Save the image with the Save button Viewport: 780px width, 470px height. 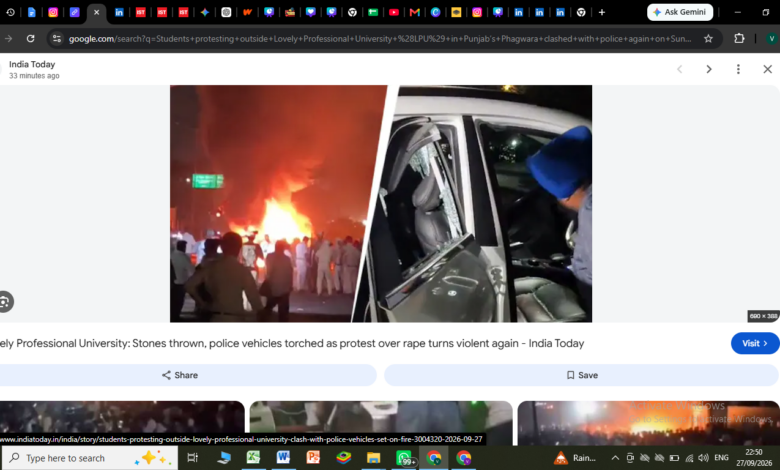(582, 375)
